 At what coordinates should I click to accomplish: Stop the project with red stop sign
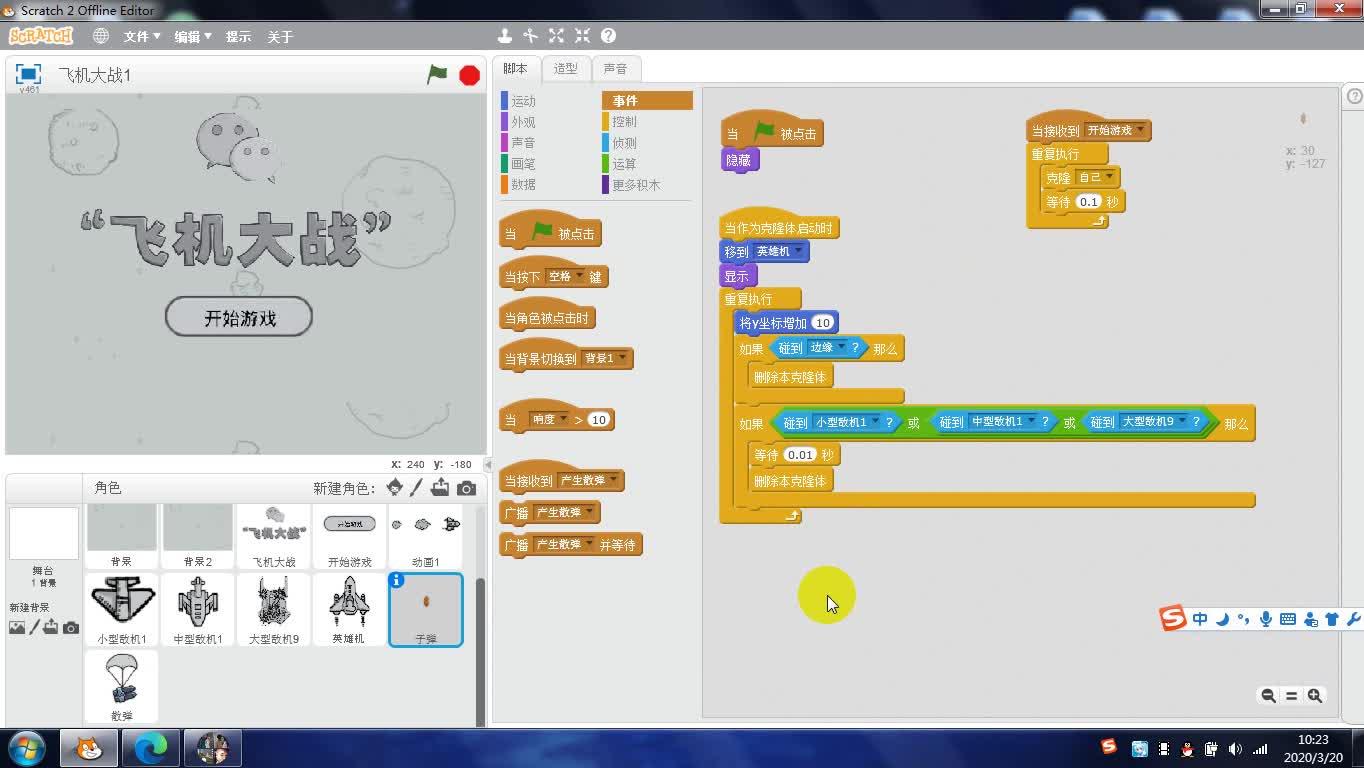pyautogui.click(x=468, y=74)
